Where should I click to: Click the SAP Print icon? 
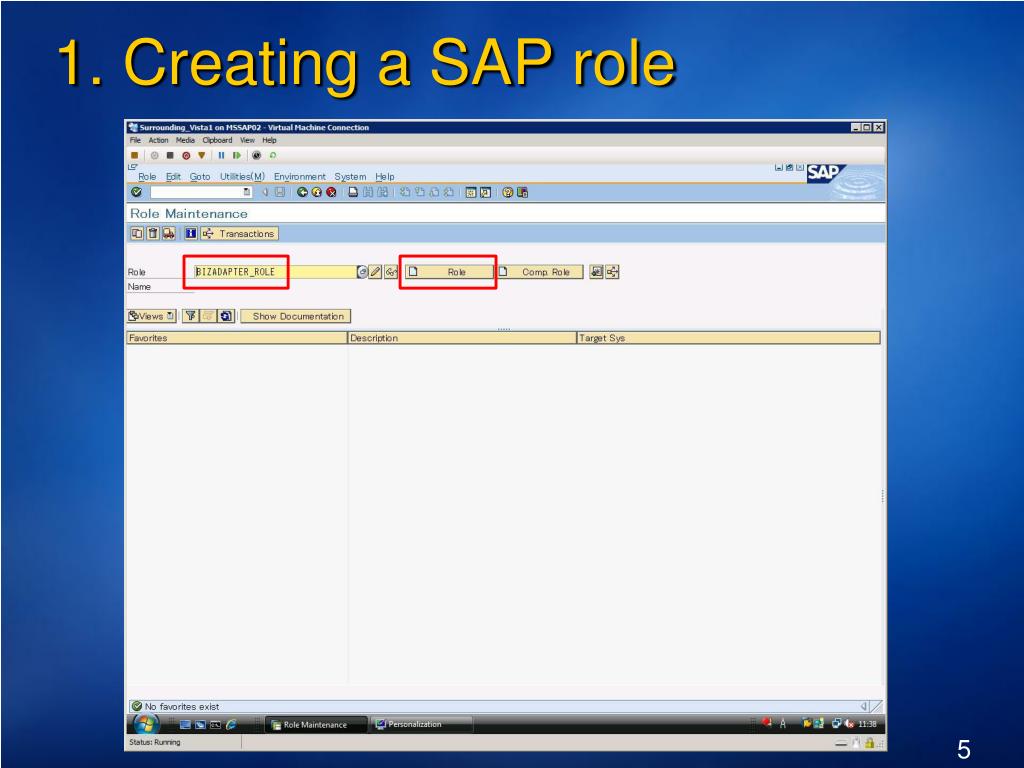[353, 192]
